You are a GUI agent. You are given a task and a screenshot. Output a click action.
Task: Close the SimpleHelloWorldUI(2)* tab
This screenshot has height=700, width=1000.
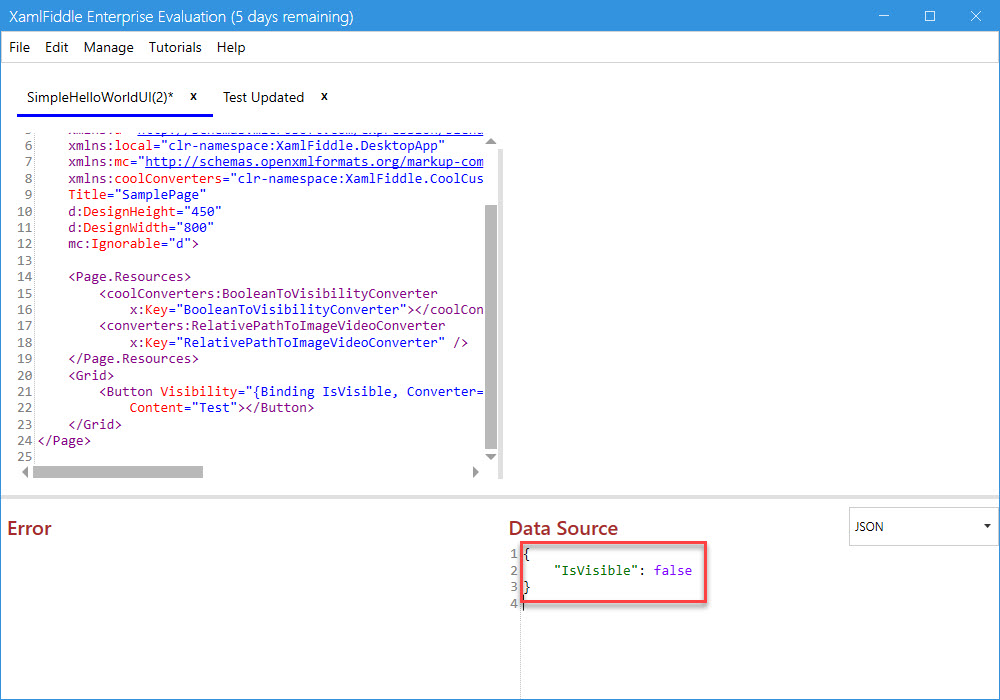click(193, 96)
